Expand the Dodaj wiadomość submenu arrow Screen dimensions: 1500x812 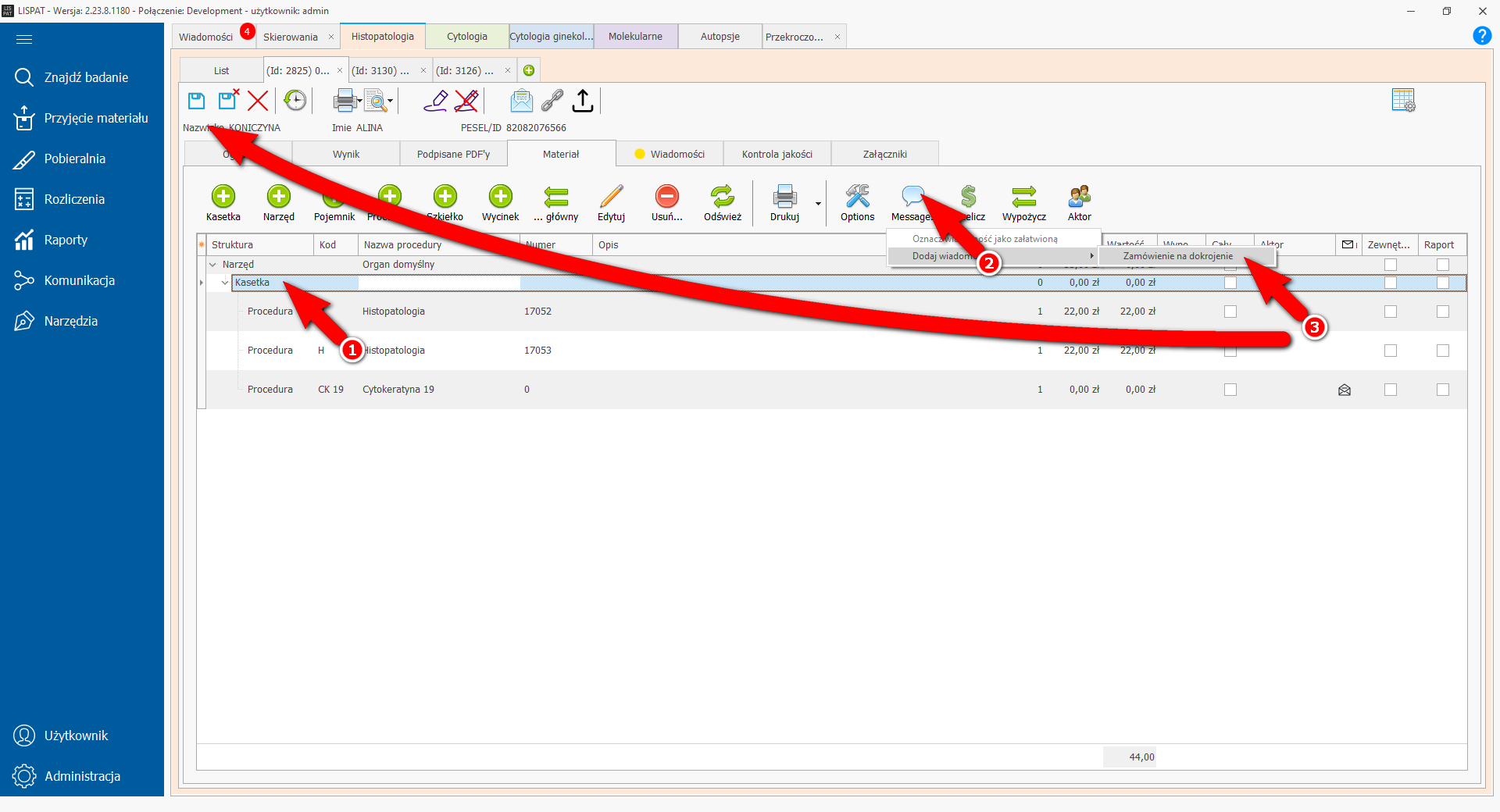click(1091, 256)
